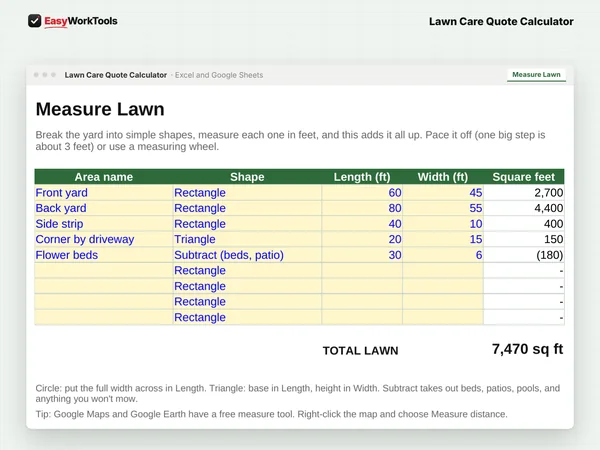Image resolution: width=600 pixels, height=450 pixels.
Task: Select the (180) square feet cell
Action: [x=524, y=255]
